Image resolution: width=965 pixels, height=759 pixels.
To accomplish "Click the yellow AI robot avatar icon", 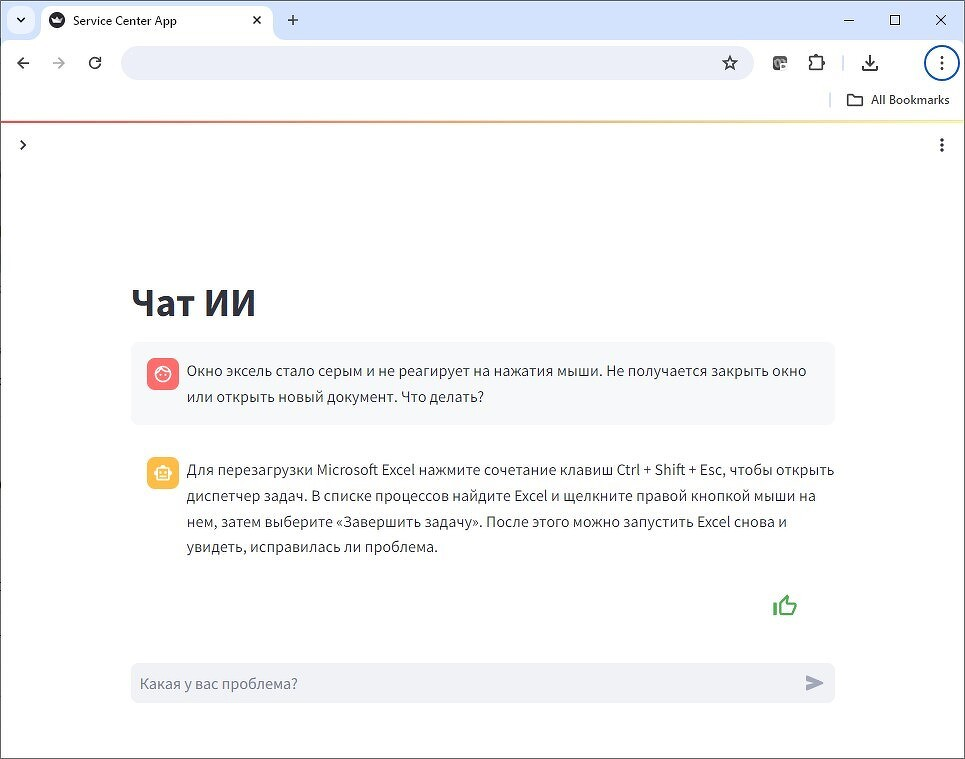I will (163, 473).
